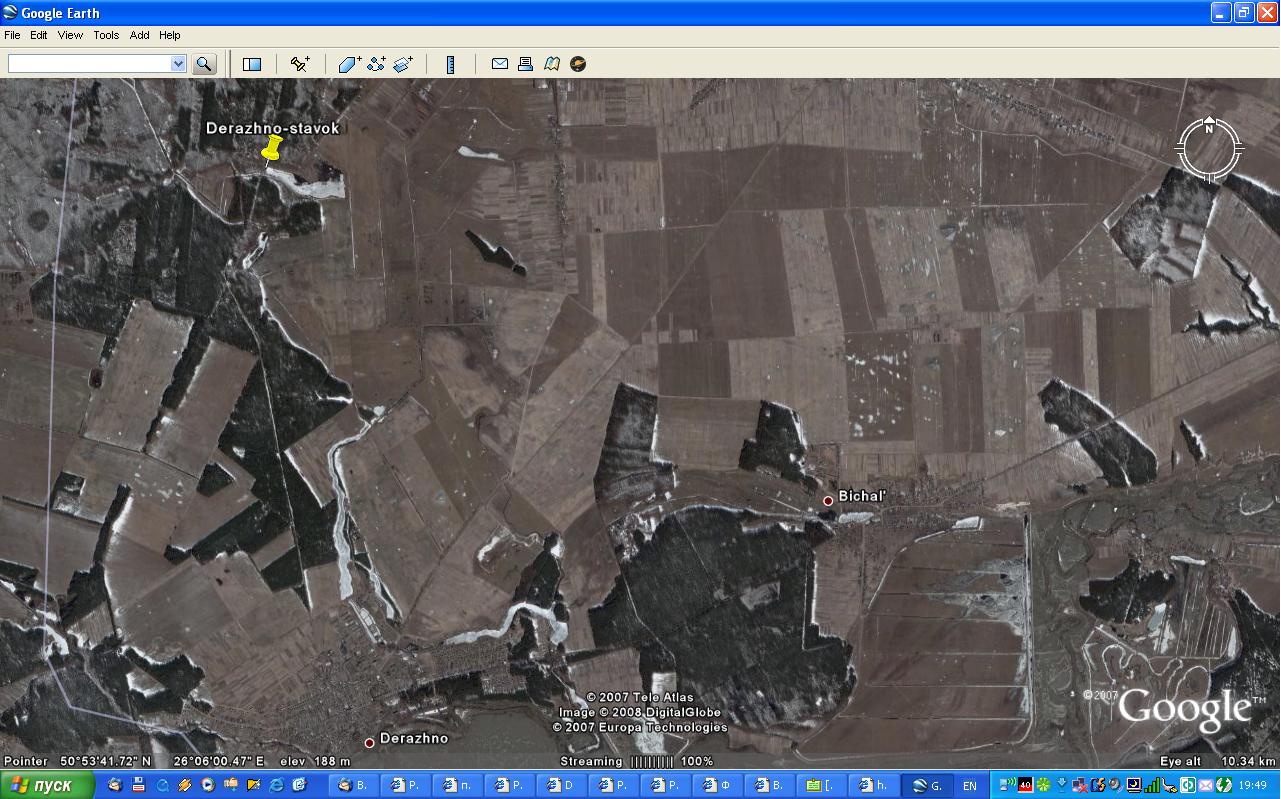
Task: Click the north compass ring control
Action: 1209,150
